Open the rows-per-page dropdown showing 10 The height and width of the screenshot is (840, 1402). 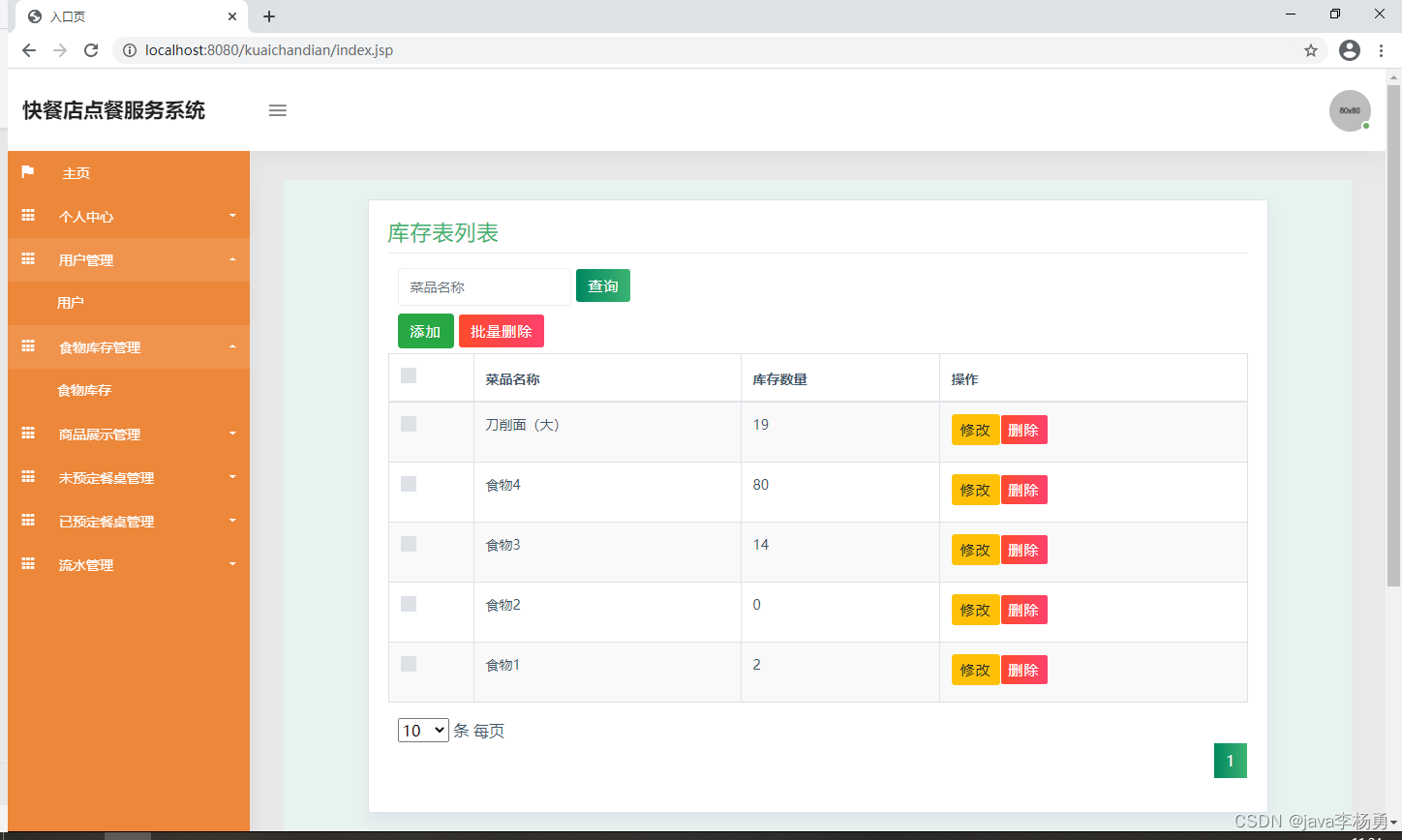point(423,731)
